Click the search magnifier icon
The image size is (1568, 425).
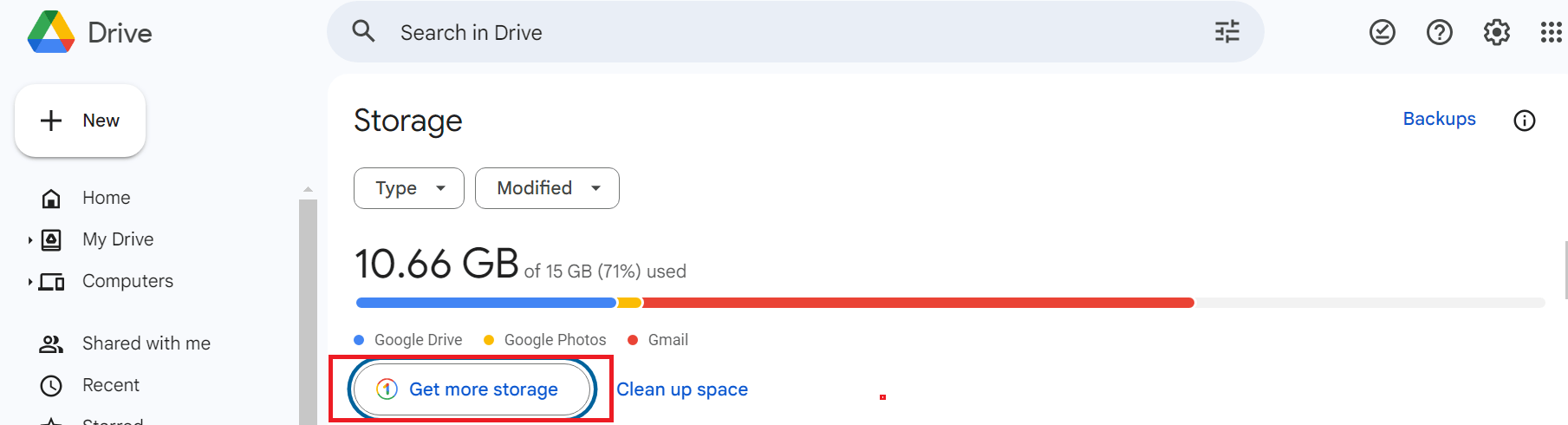click(363, 32)
